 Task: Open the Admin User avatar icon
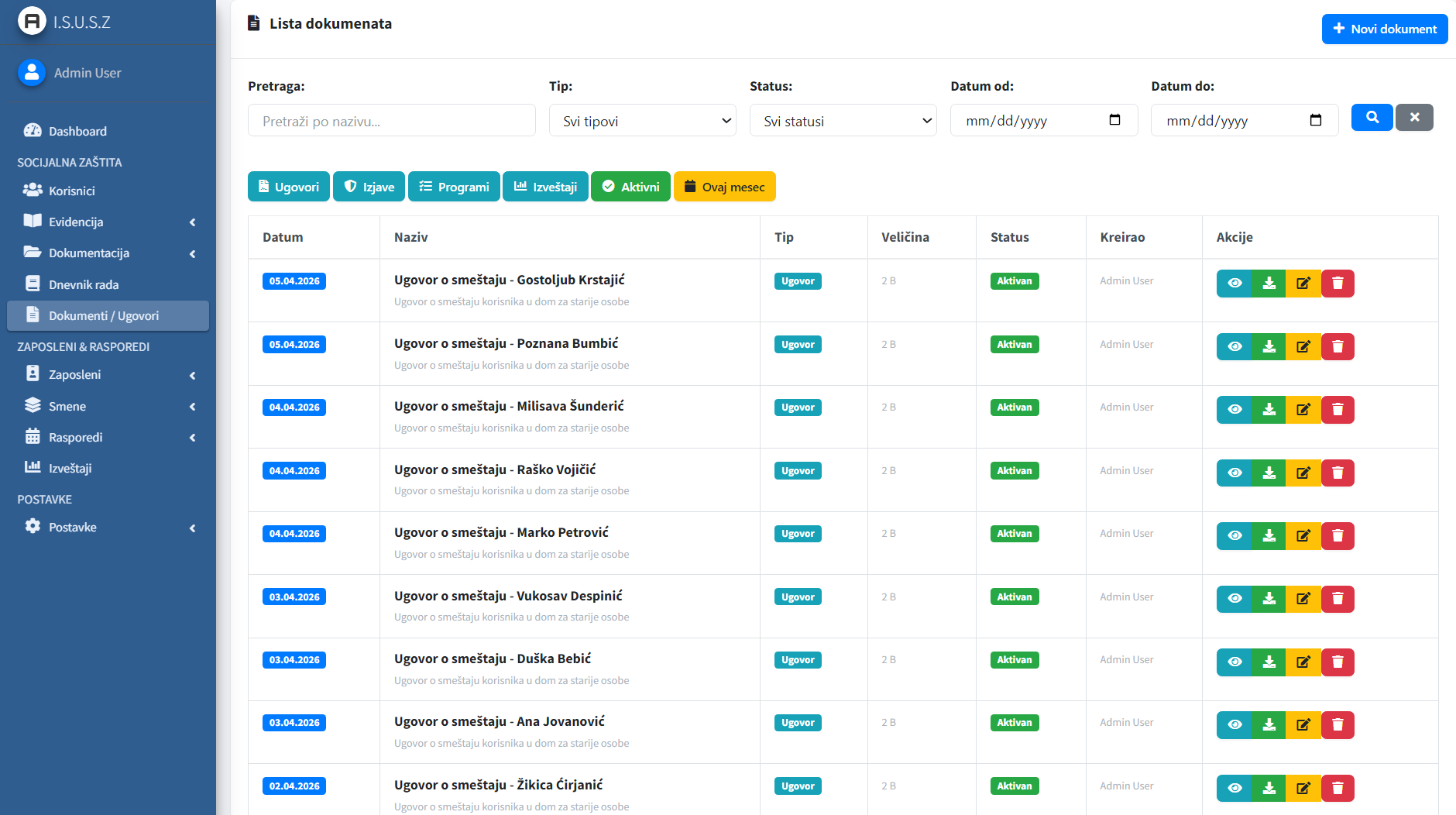point(32,73)
